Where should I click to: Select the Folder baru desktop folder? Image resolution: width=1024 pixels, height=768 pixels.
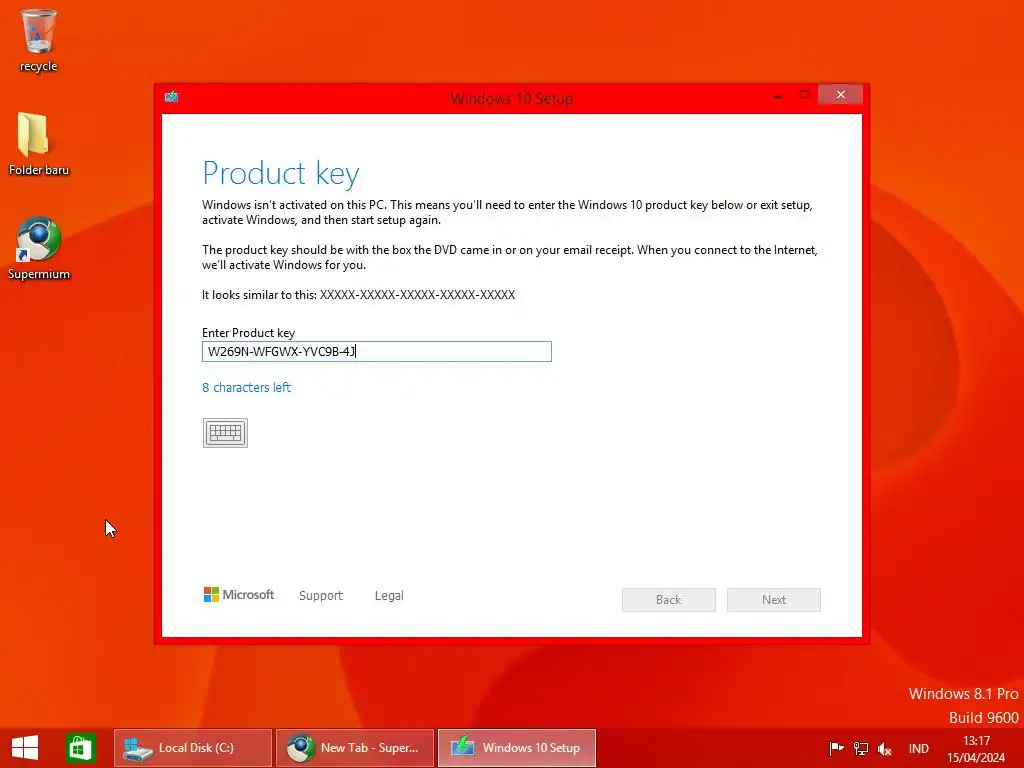coord(39,144)
